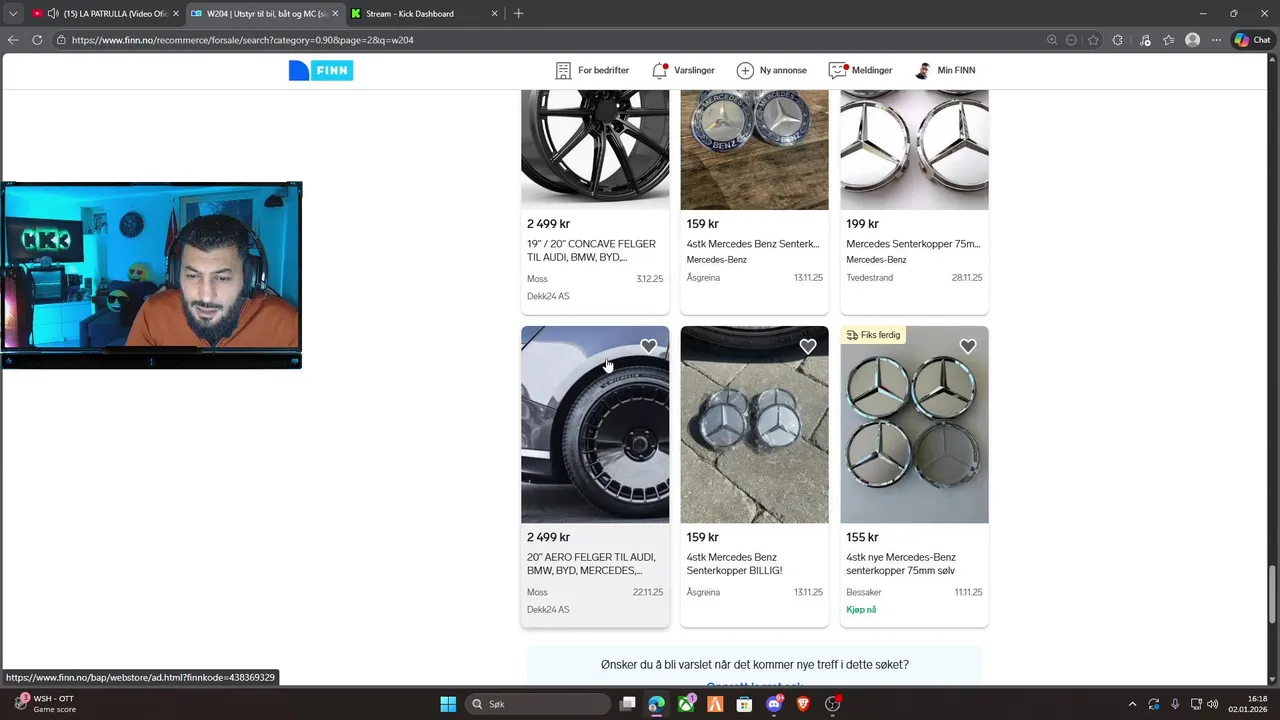Click the 159 kr price of the Senterkopper BILLIG ad
Viewport: 1280px width, 720px height.
pyautogui.click(x=702, y=537)
